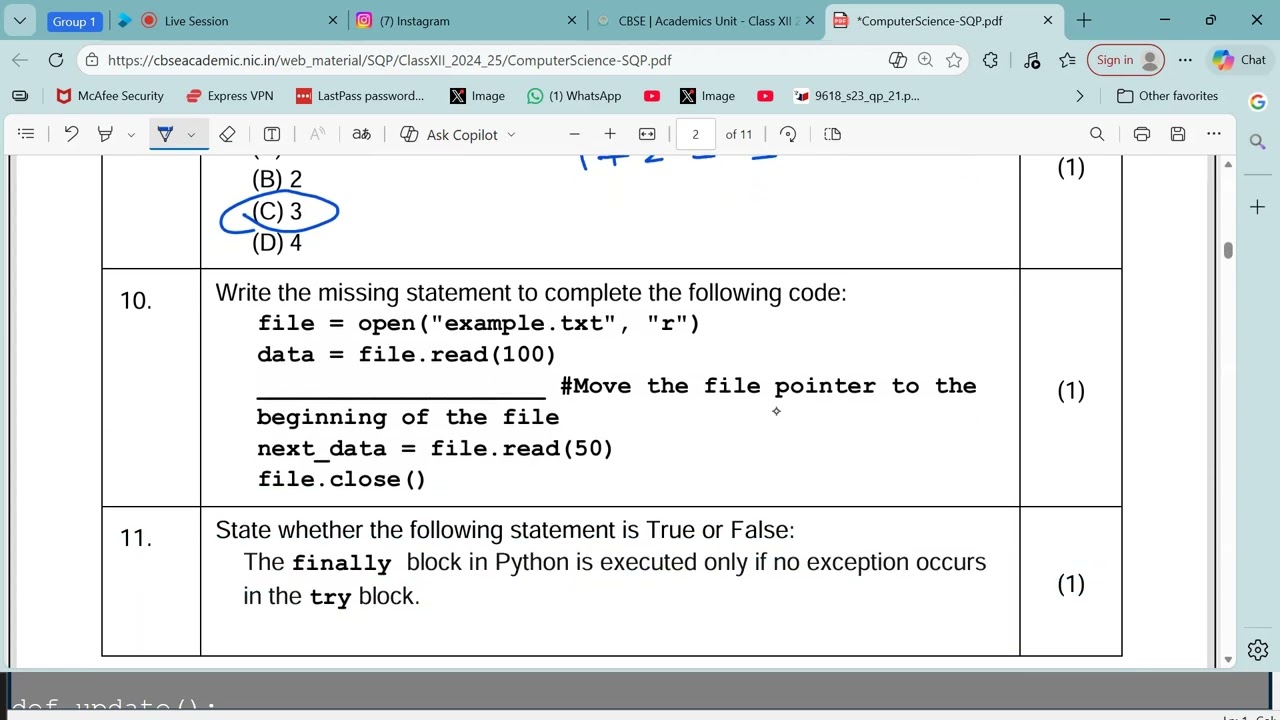Viewport: 1280px width, 720px height.
Task: Click the address bar URL
Action: [389, 60]
